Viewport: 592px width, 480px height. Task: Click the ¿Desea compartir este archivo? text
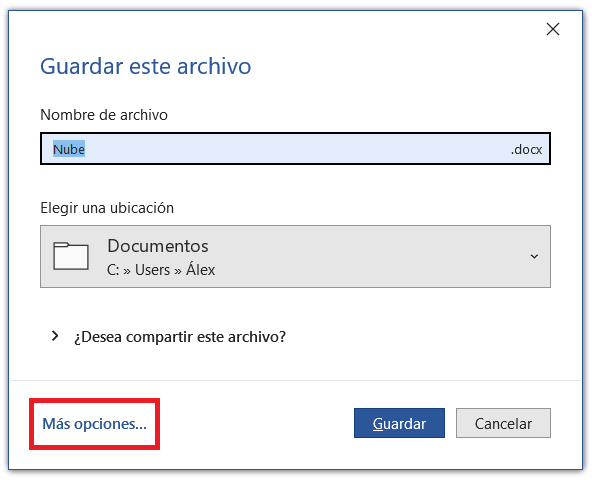(180, 337)
